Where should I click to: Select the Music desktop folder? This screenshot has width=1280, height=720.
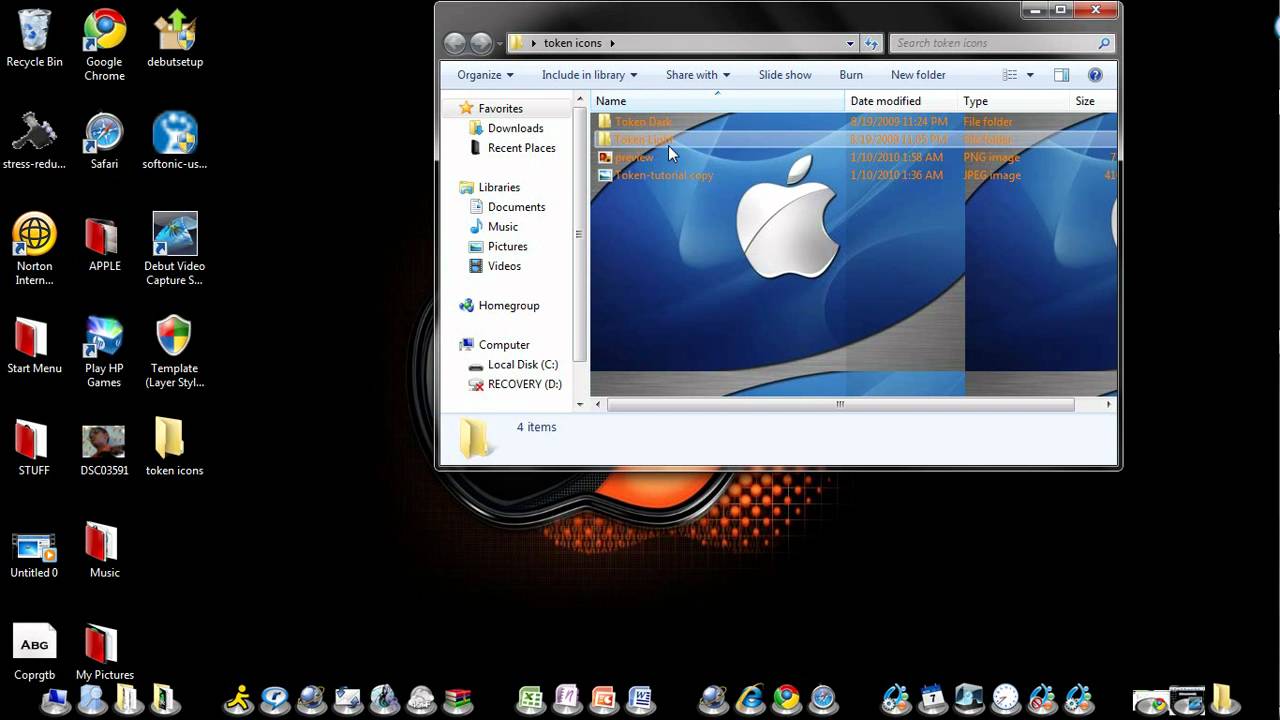point(104,550)
